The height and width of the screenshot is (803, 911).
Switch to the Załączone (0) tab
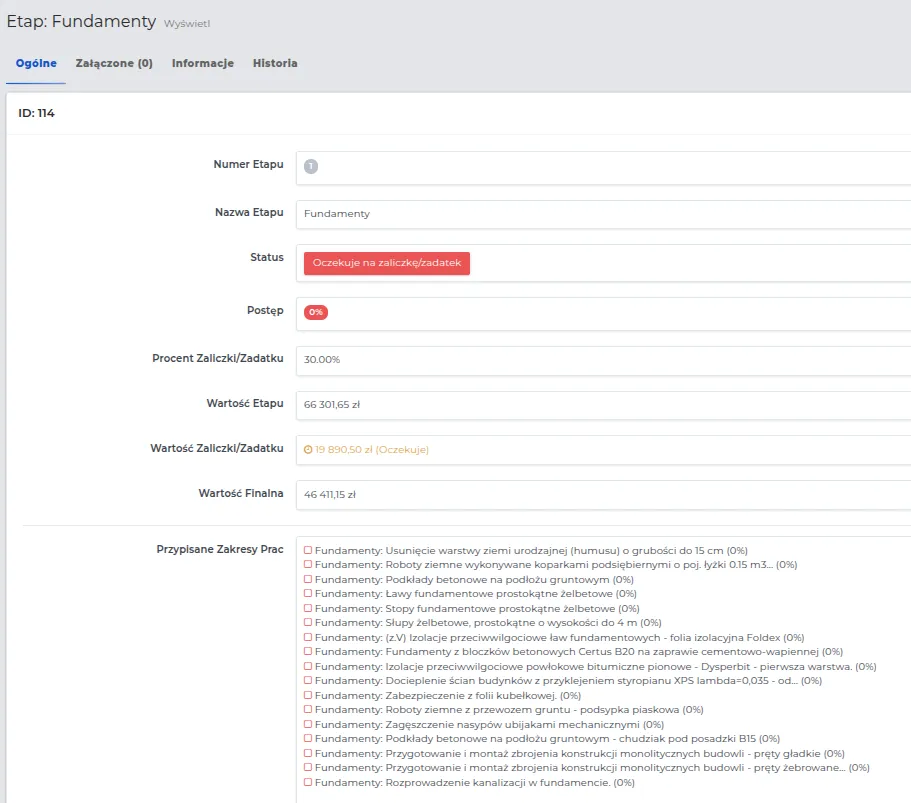[114, 63]
